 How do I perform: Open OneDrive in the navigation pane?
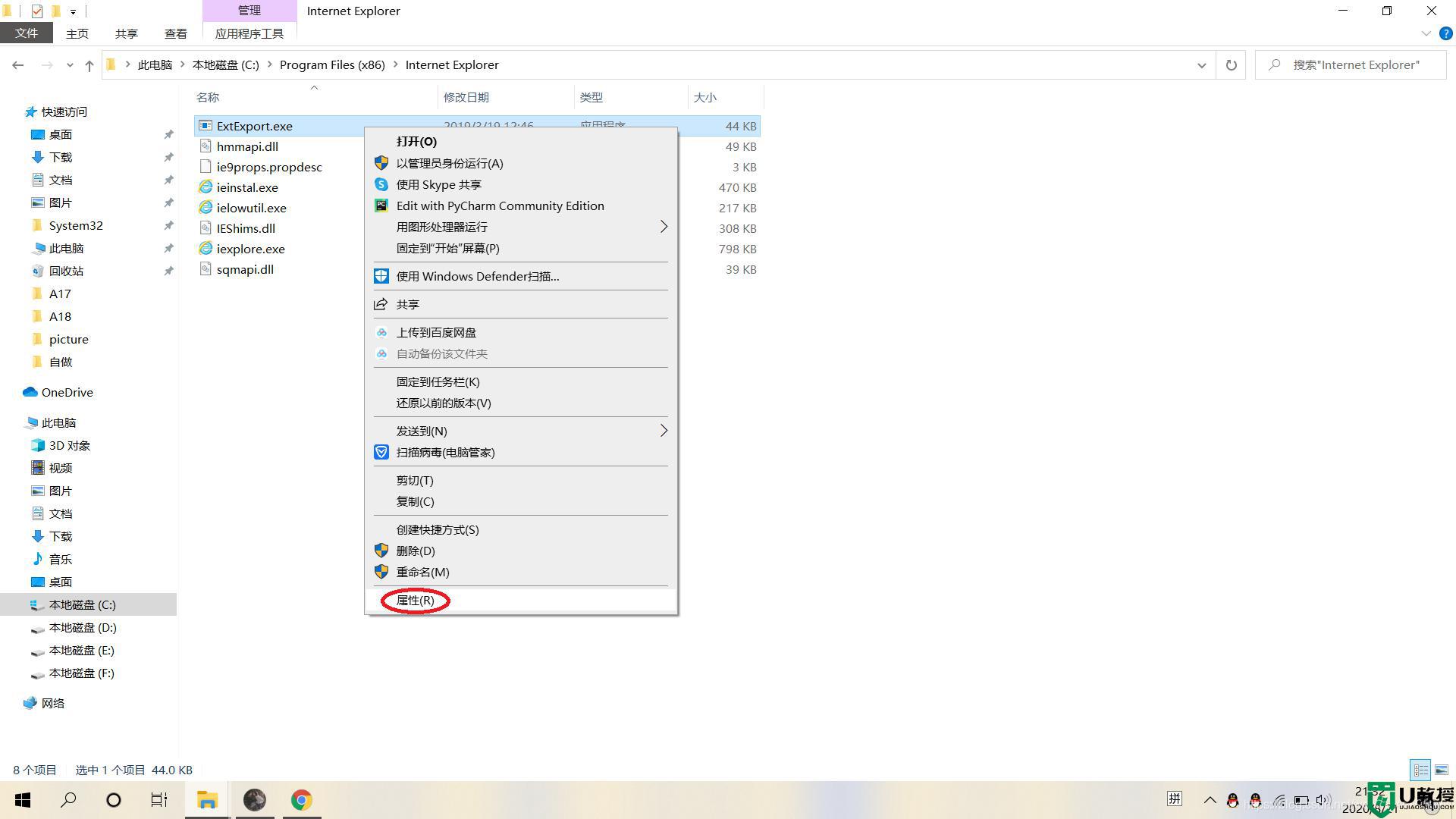tap(67, 392)
